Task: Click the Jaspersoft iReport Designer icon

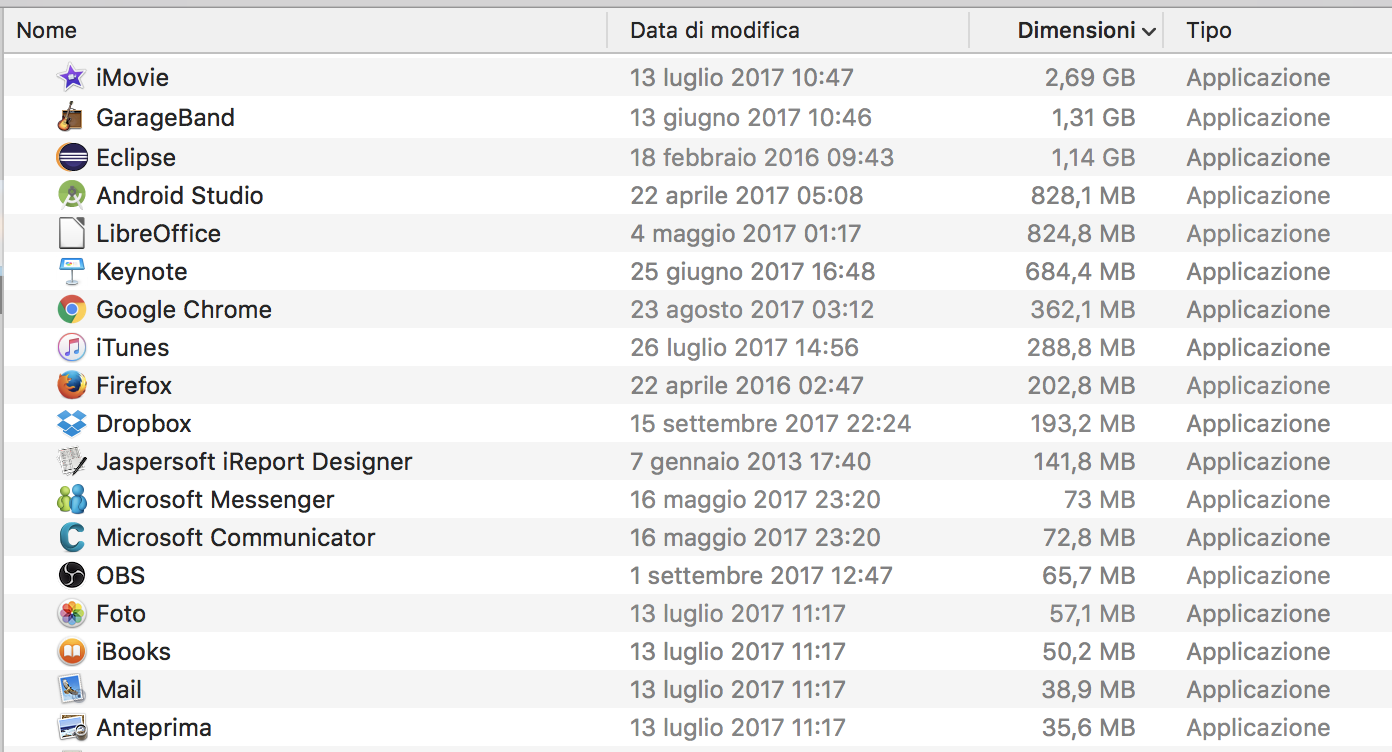Action: coord(71,461)
